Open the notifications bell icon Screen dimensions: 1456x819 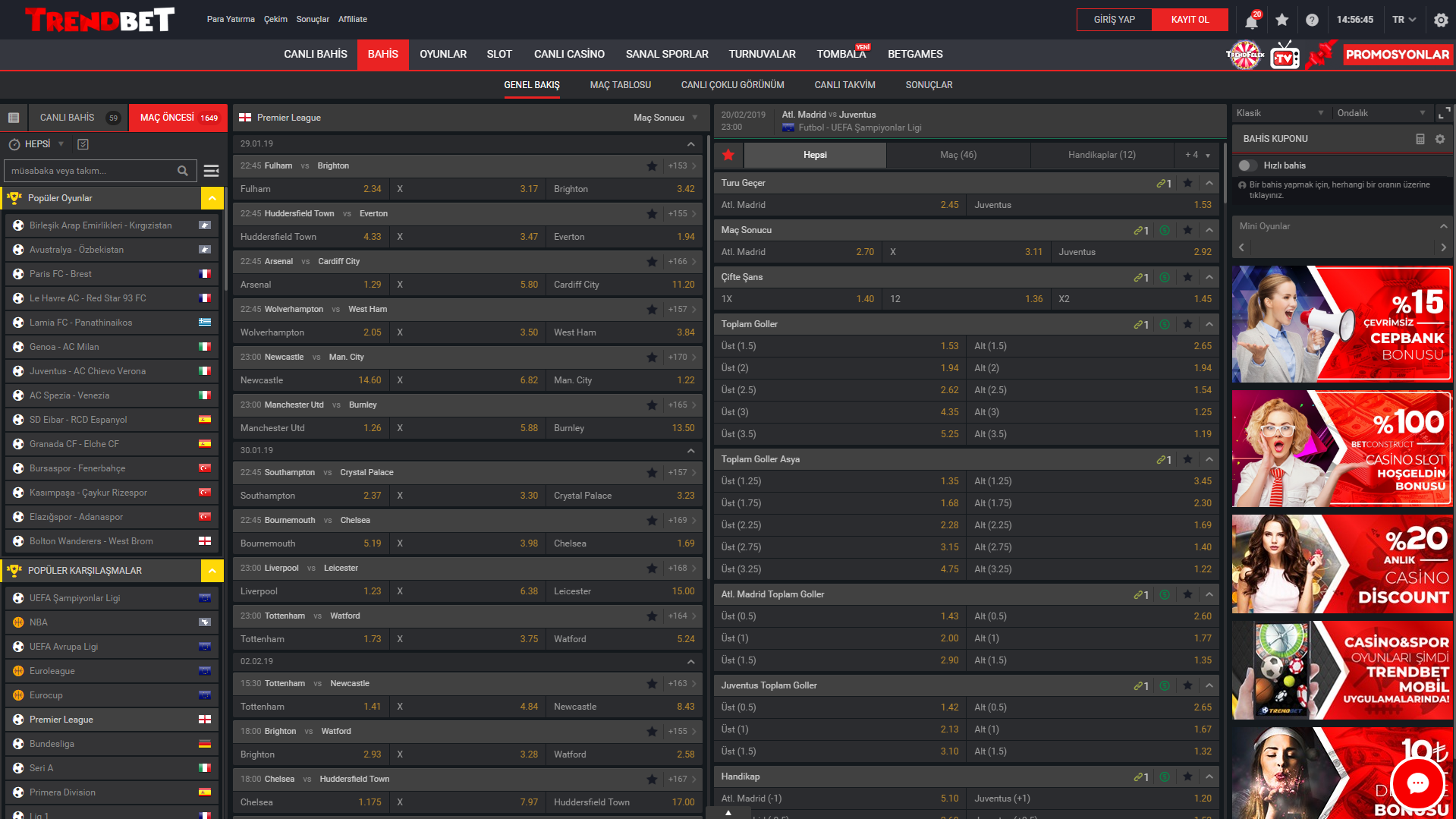pos(1251,20)
